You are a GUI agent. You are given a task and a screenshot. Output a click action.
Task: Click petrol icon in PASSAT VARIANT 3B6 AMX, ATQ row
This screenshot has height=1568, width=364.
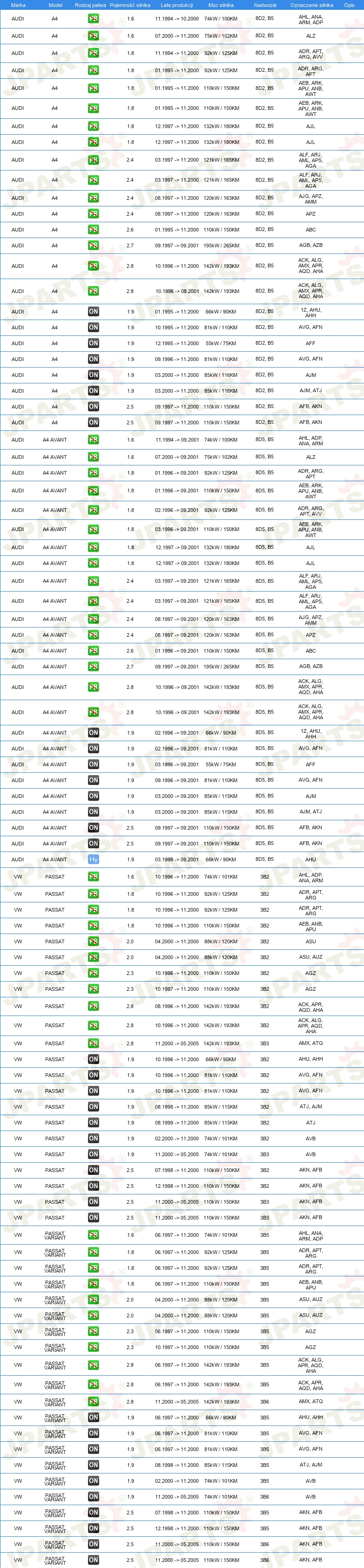pos(93,1402)
